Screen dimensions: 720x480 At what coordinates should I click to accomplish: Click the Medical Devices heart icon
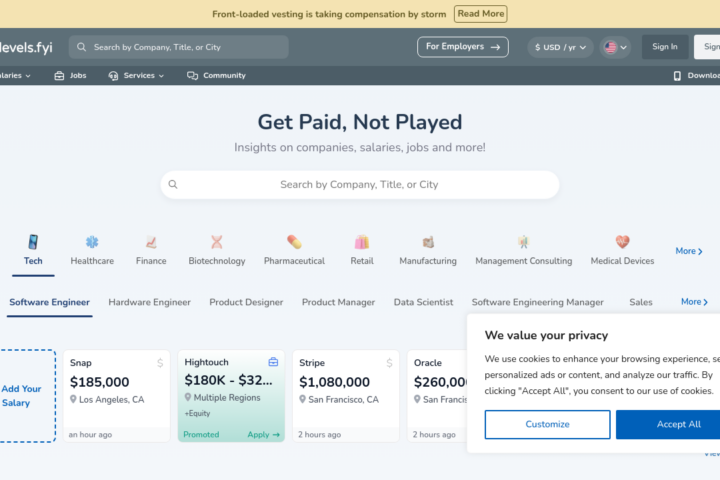pos(622,242)
